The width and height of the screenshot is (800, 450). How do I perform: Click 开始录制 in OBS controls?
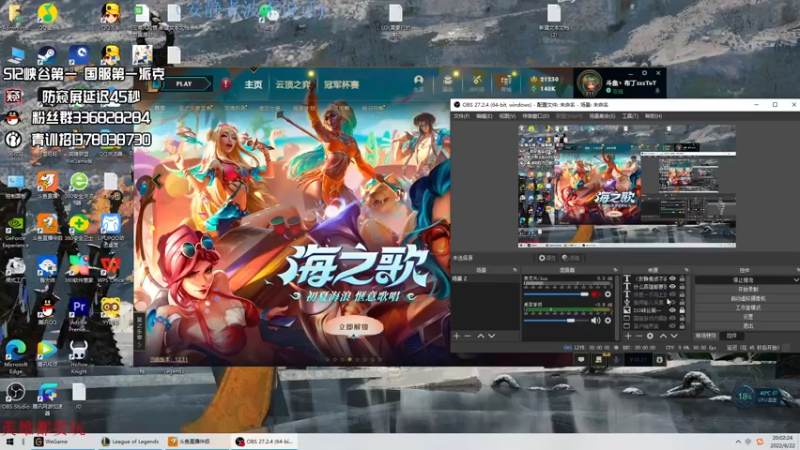click(x=748, y=289)
